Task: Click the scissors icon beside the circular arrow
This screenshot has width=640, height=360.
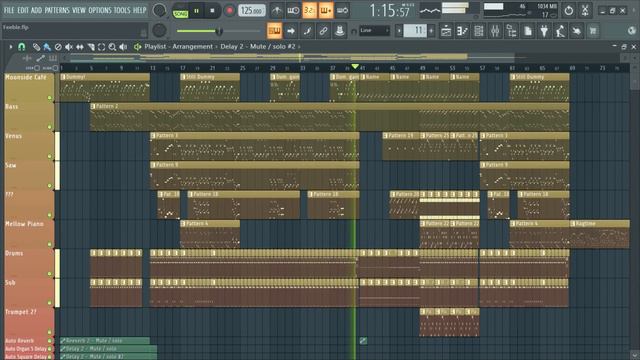Action: point(585,10)
